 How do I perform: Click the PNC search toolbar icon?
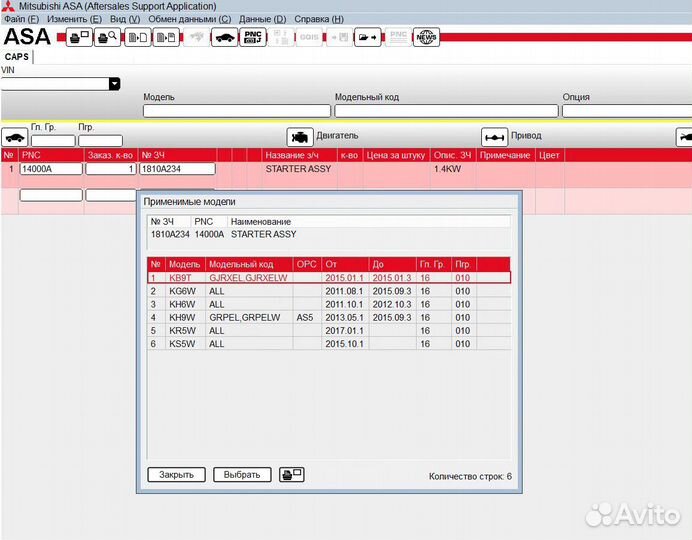click(254, 38)
